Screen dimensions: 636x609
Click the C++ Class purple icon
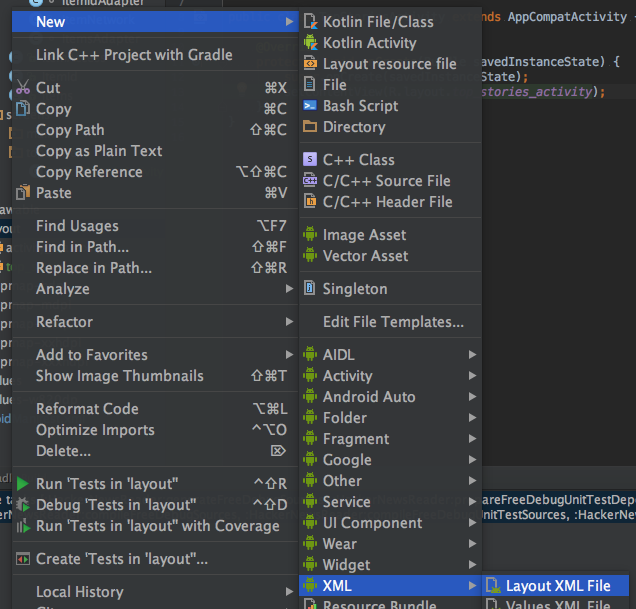coord(310,159)
